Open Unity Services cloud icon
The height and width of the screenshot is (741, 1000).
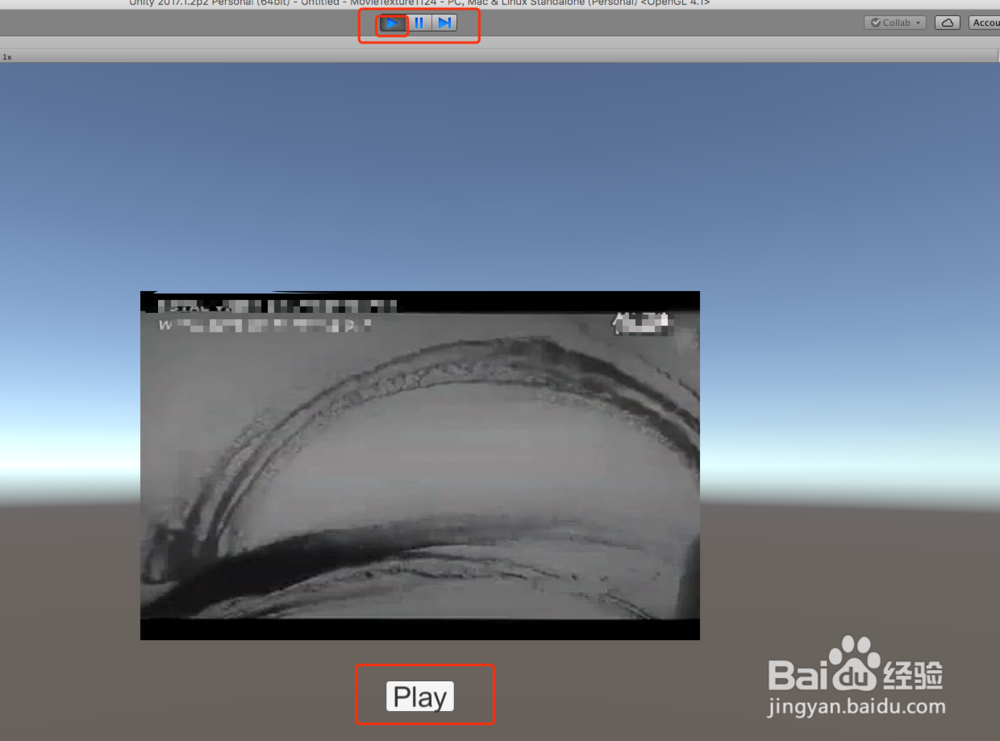click(x=947, y=23)
